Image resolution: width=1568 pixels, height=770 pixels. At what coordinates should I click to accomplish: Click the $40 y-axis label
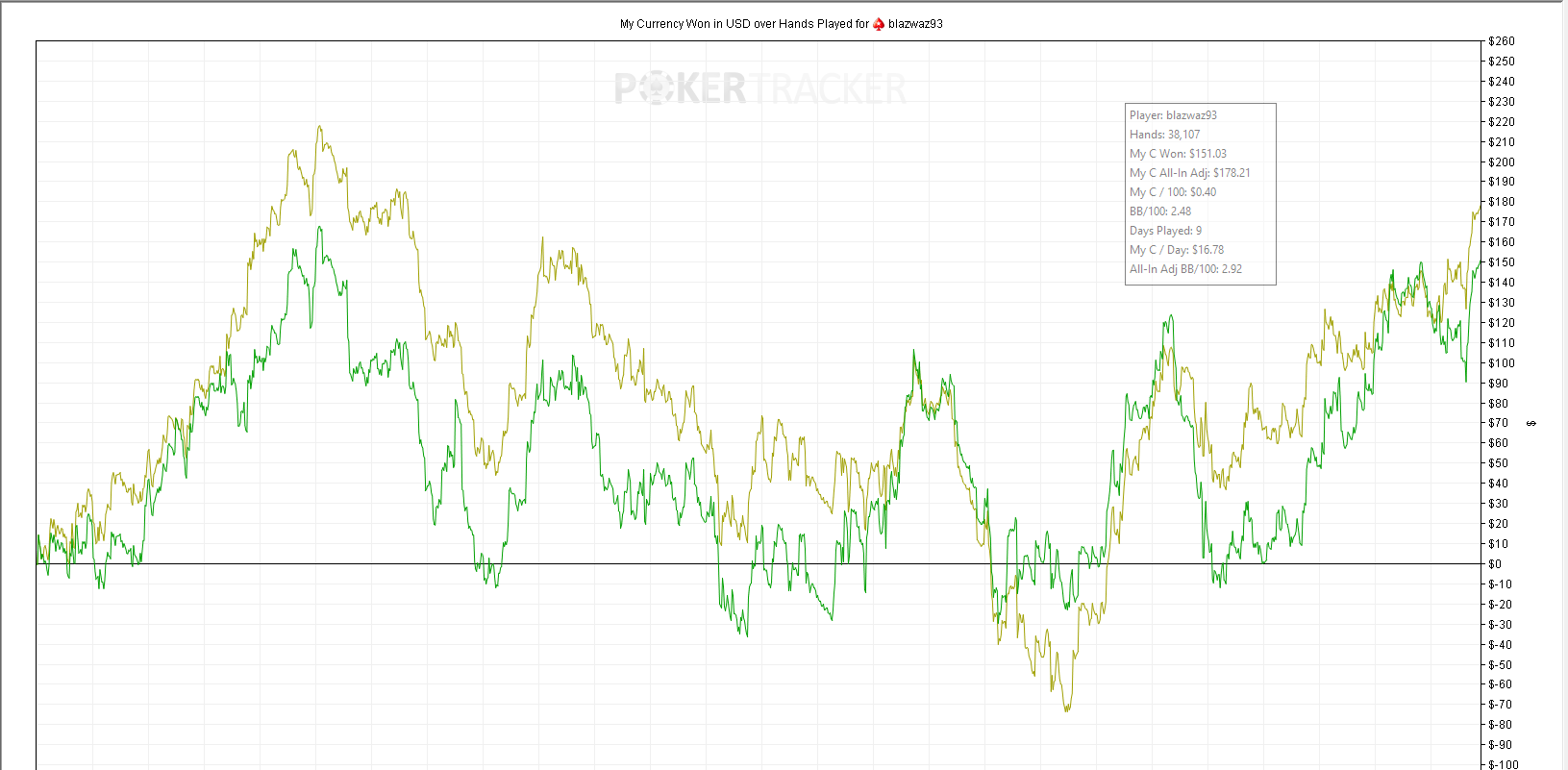coord(1498,484)
